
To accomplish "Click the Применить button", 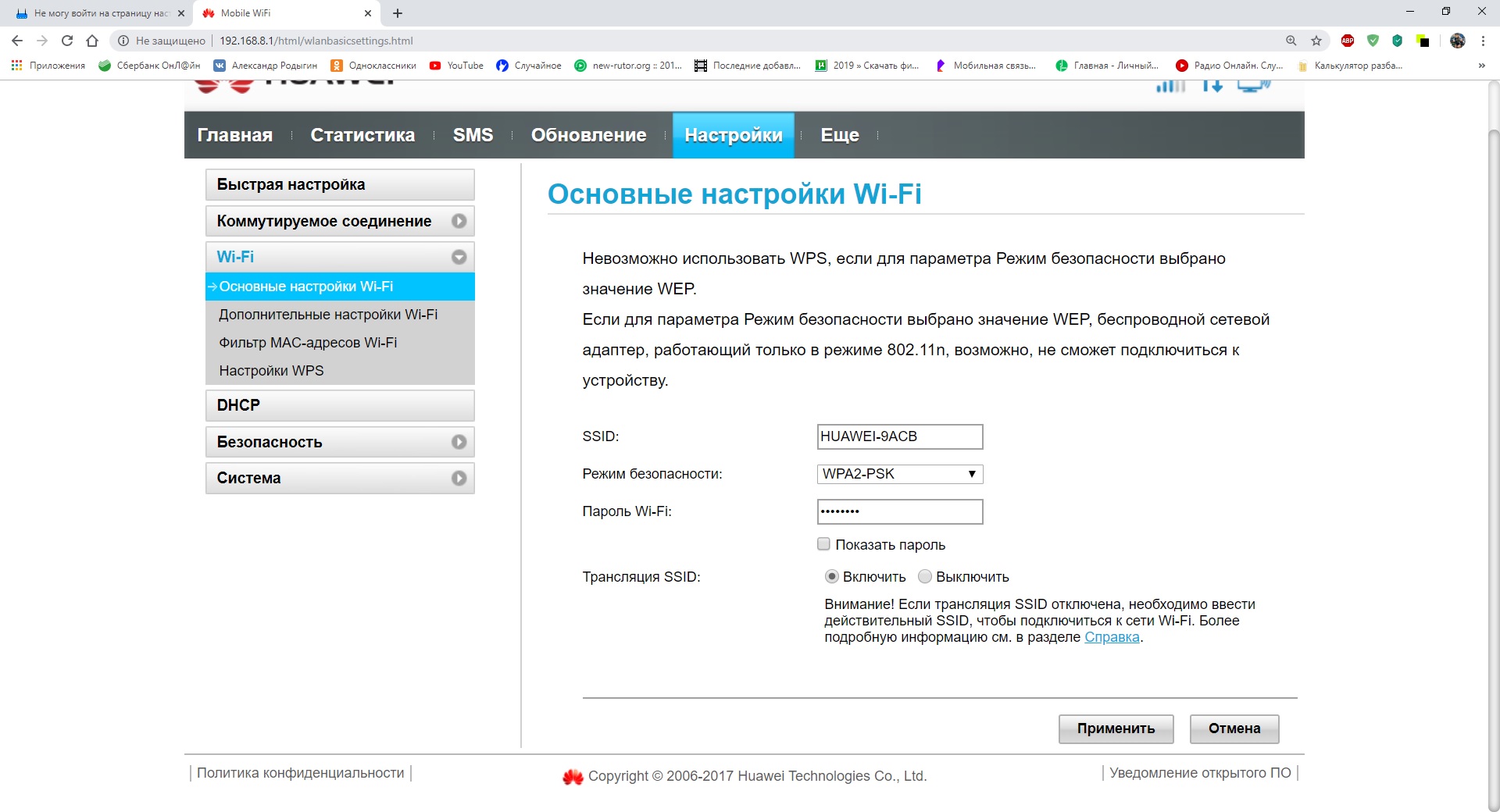I will click(x=1116, y=728).
